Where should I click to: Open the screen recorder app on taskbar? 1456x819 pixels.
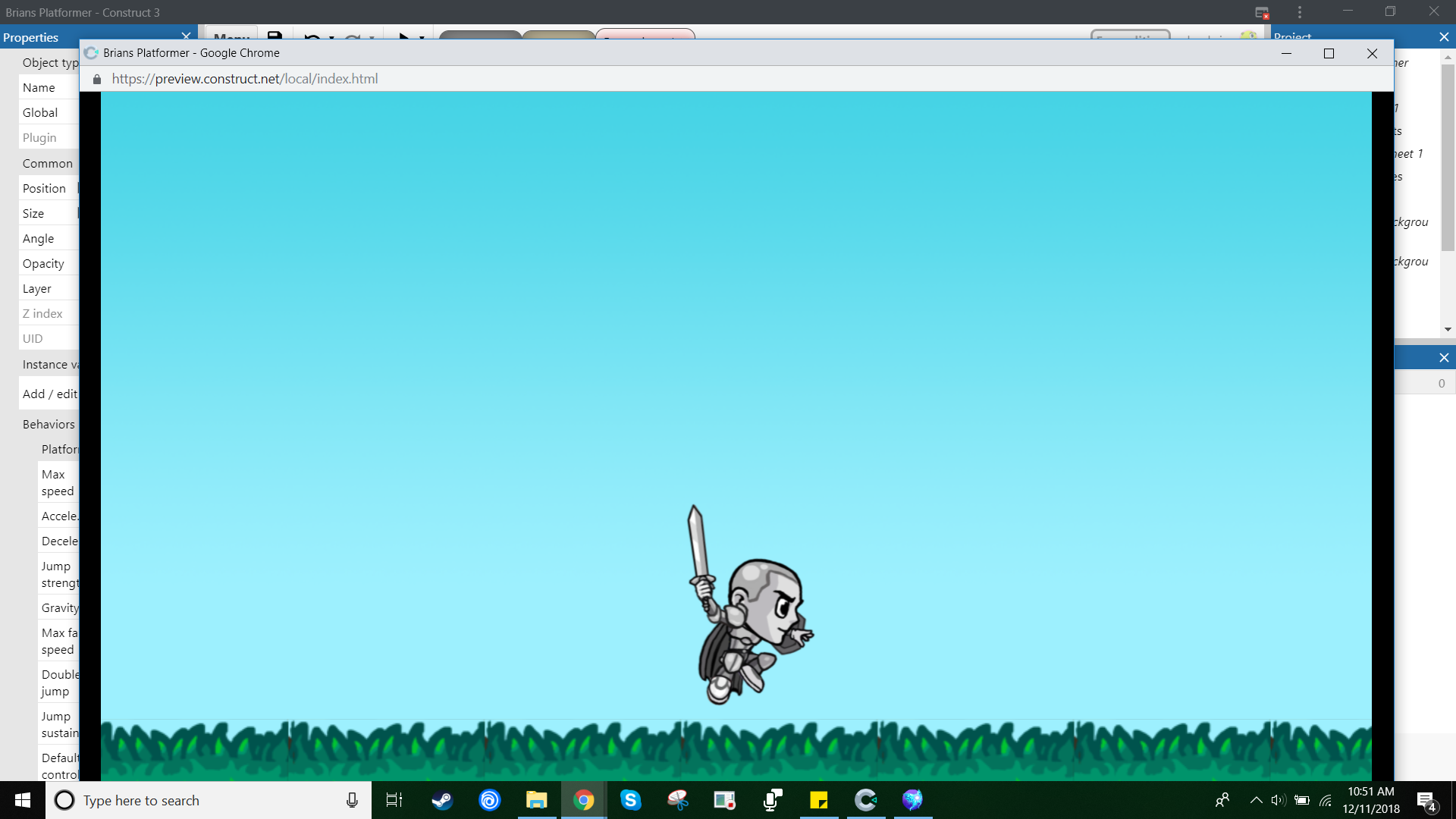click(725, 800)
